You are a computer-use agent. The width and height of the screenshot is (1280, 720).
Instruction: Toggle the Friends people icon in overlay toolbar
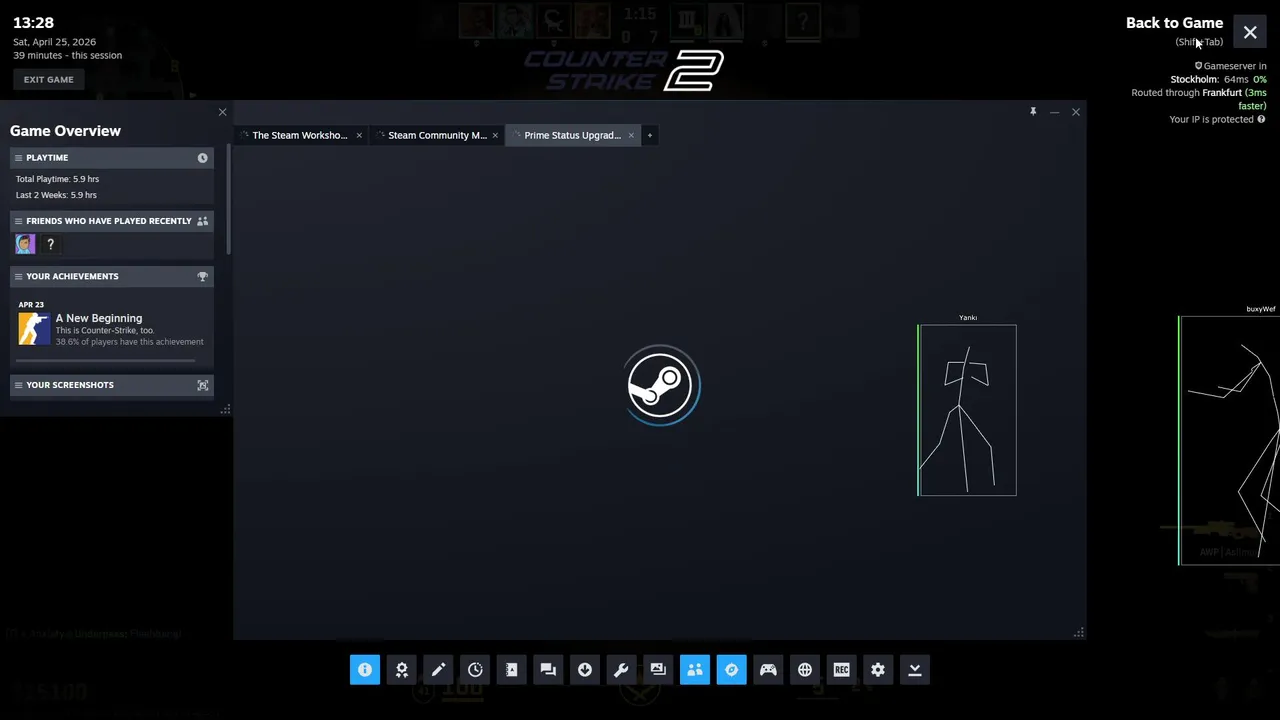point(695,670)
